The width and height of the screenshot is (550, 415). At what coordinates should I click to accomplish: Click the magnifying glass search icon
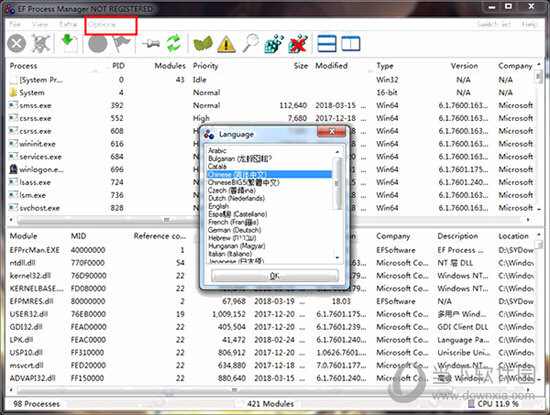pyautogui.click(x=250, y=43)
